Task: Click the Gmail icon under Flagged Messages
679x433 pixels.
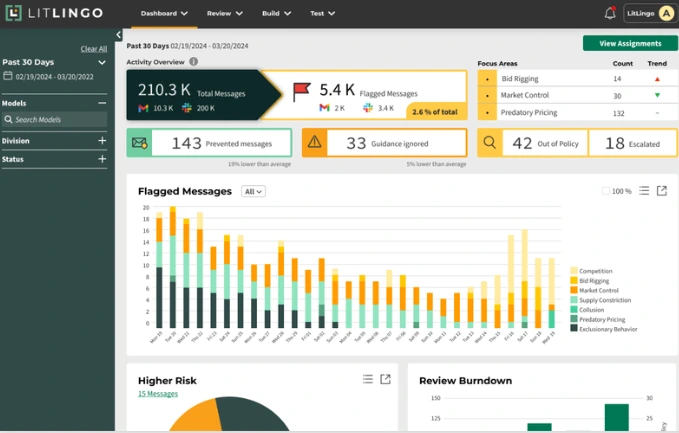Action: (324, 107)
